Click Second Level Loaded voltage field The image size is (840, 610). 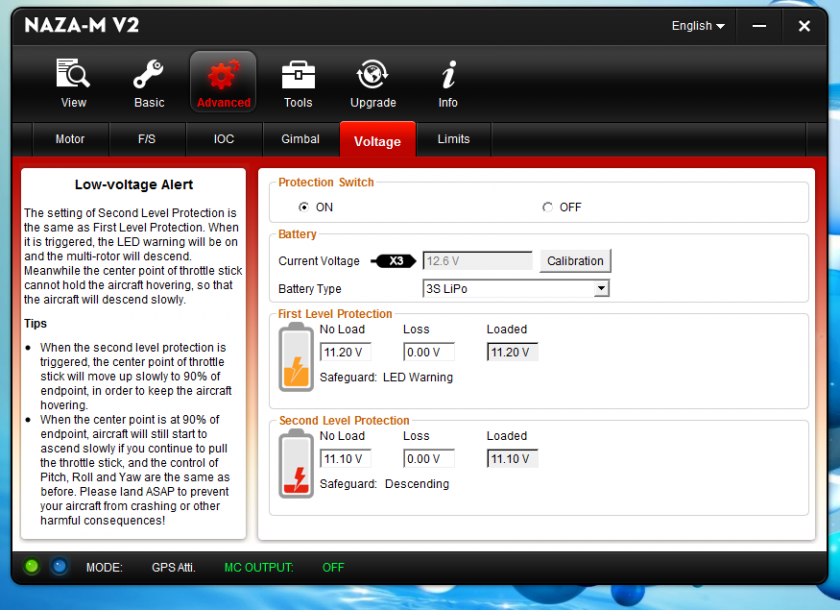point(512,459)
